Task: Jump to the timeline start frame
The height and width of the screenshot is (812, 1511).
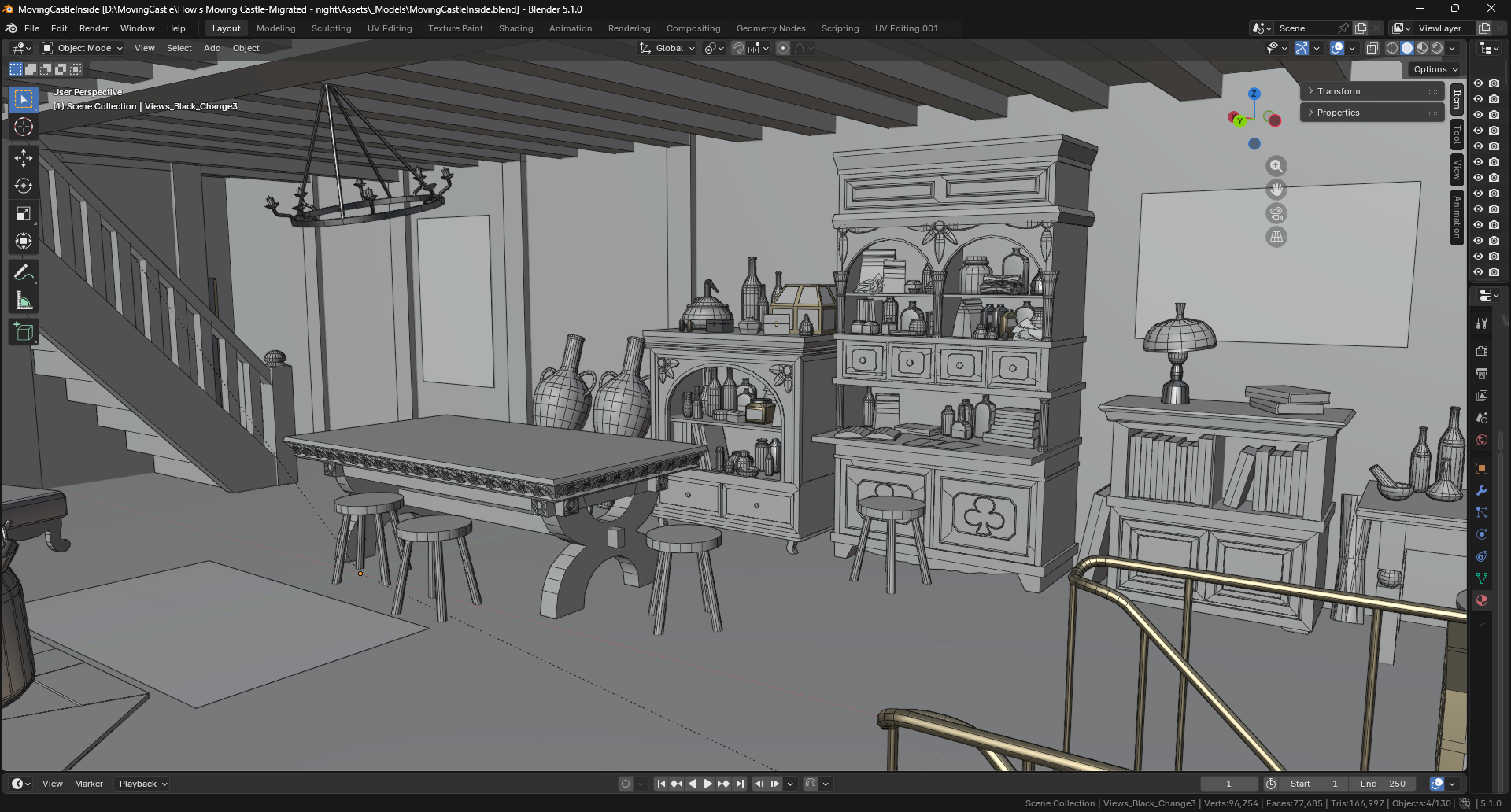Action: (661, 784)
